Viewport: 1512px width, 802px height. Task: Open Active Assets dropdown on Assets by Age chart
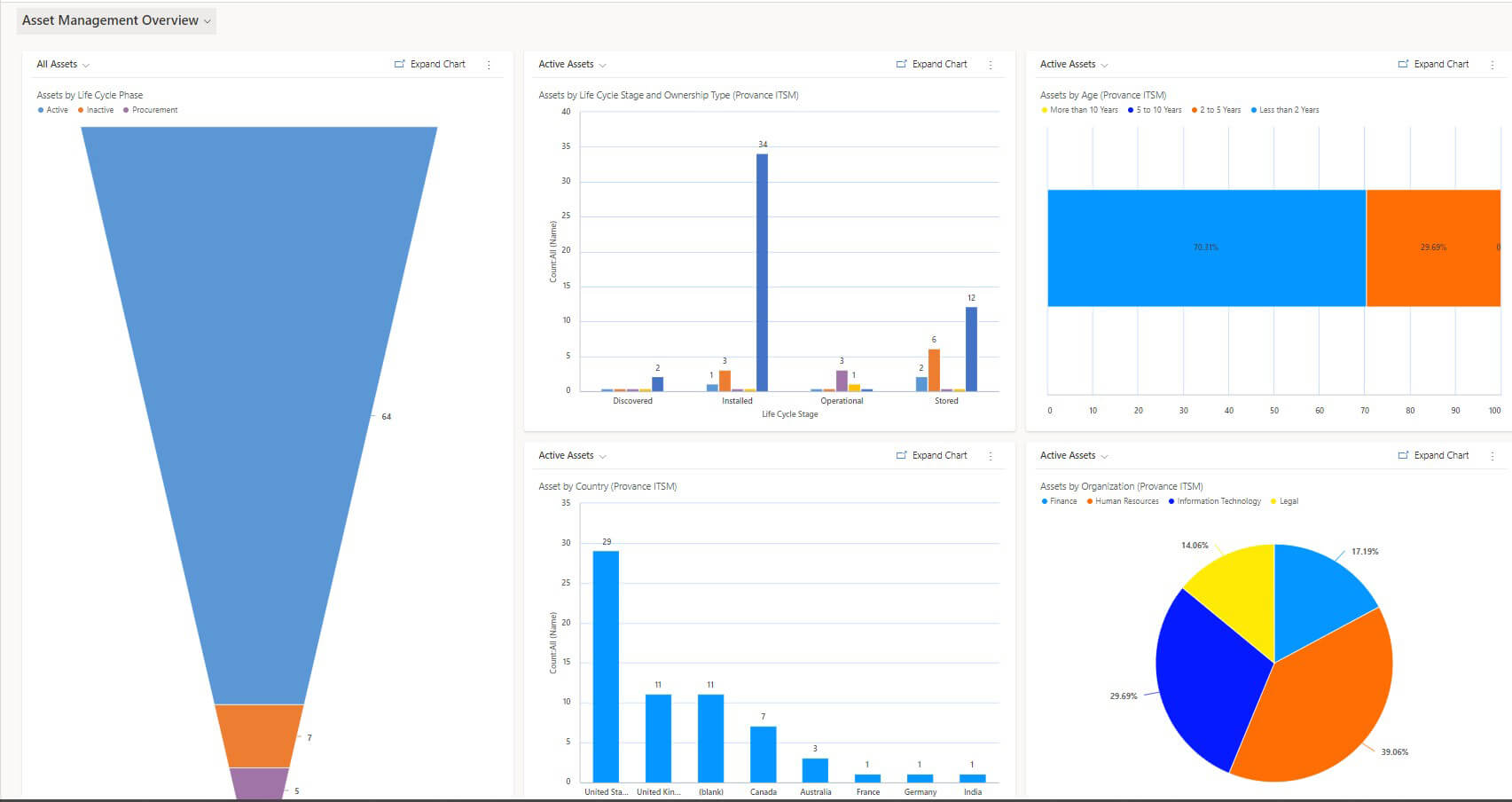click(x=1074, y=65)
